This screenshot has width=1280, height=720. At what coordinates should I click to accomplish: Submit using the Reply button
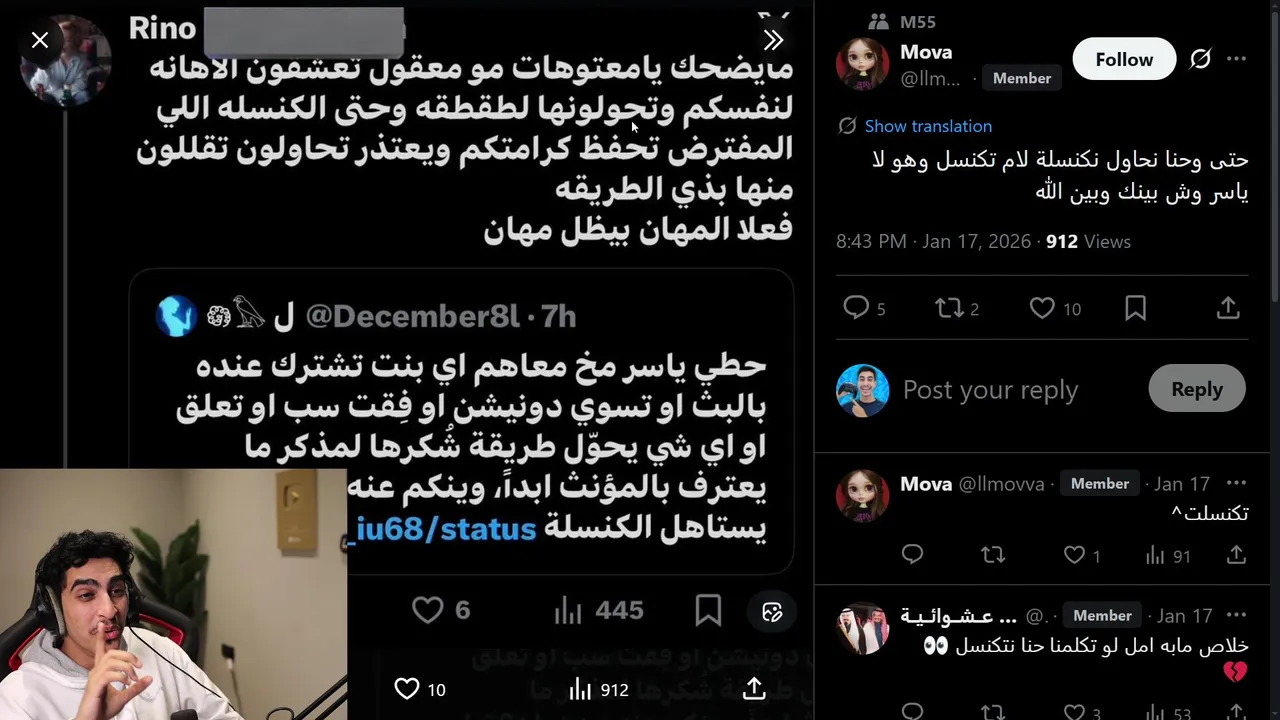1197,389
